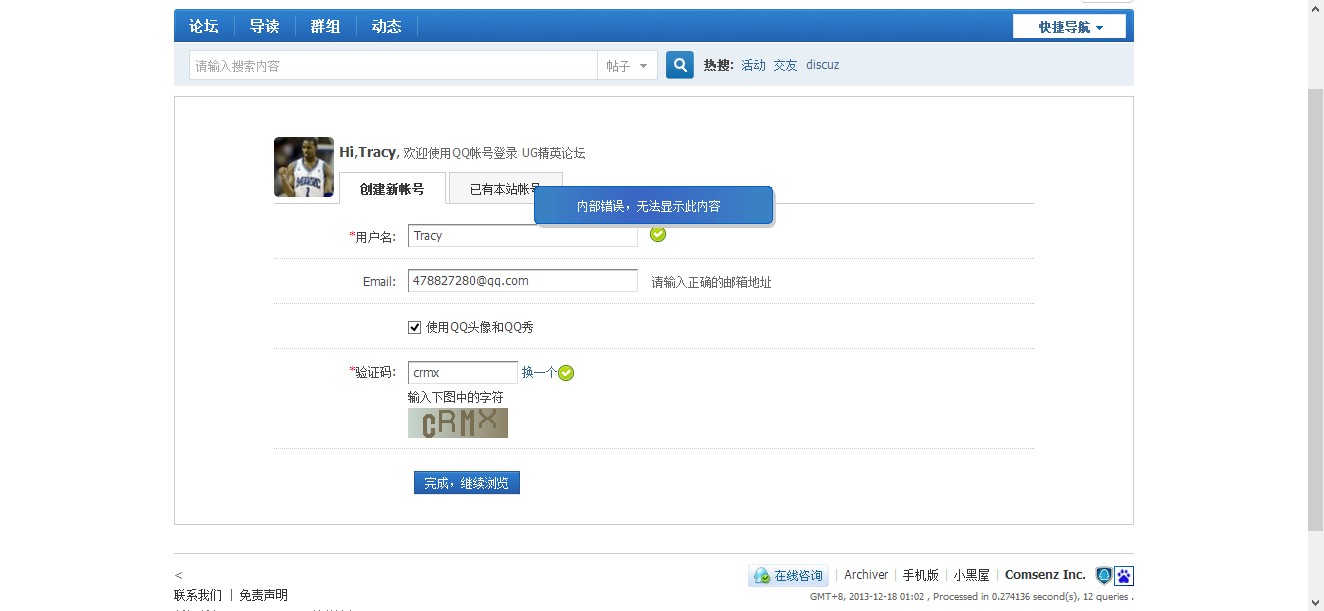
Task: Click the Baidu paw icon in footer
Action: click(1124, 576)
